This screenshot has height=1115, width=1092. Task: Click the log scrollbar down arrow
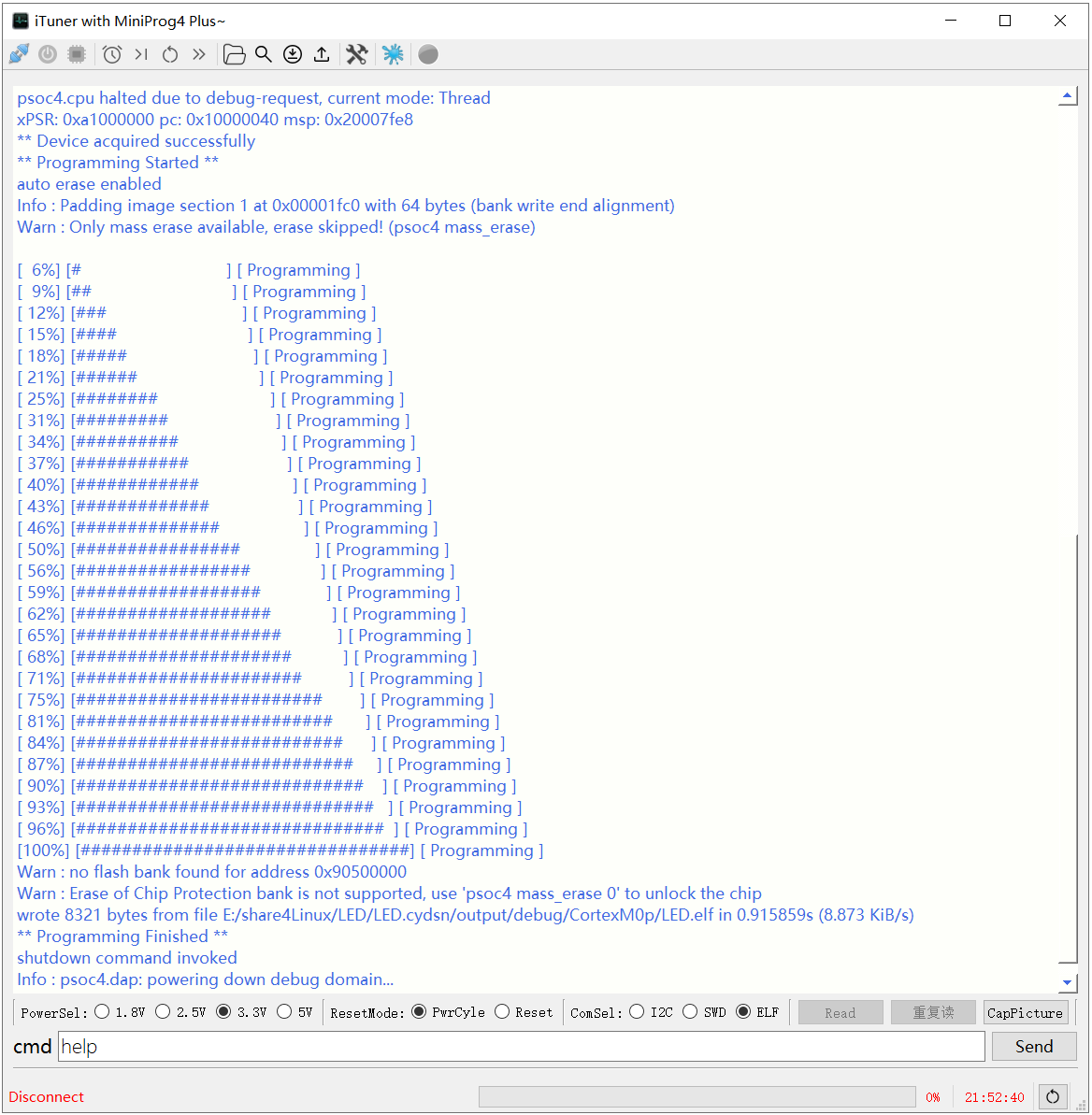click(1067, 982)
